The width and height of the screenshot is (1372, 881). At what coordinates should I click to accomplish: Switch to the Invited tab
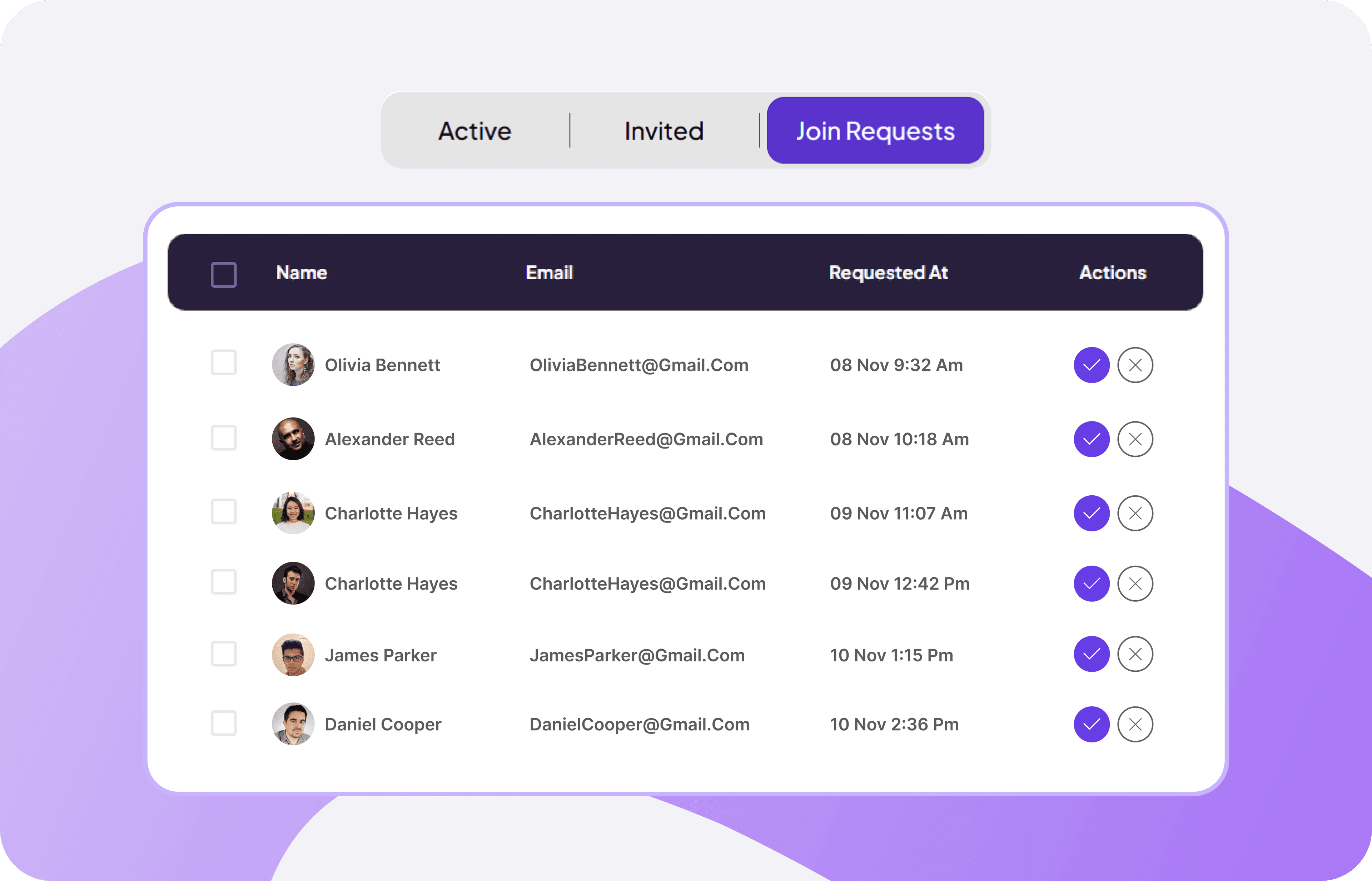pos(664,130)
